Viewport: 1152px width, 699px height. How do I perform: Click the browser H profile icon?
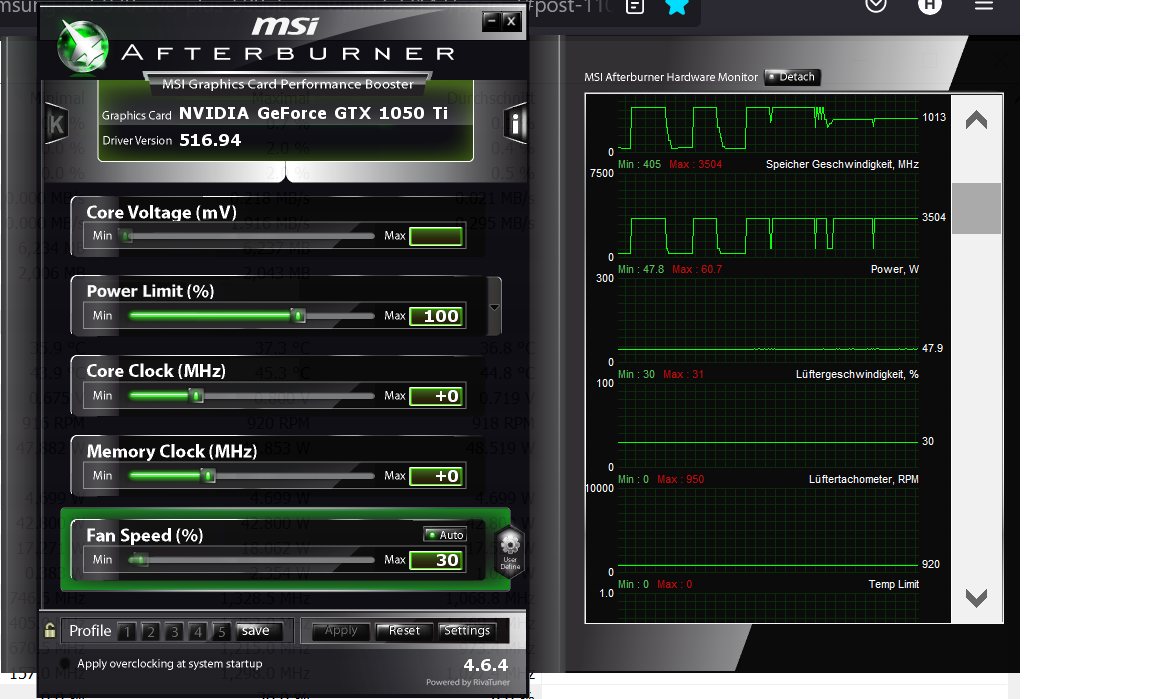pos(929,6)
